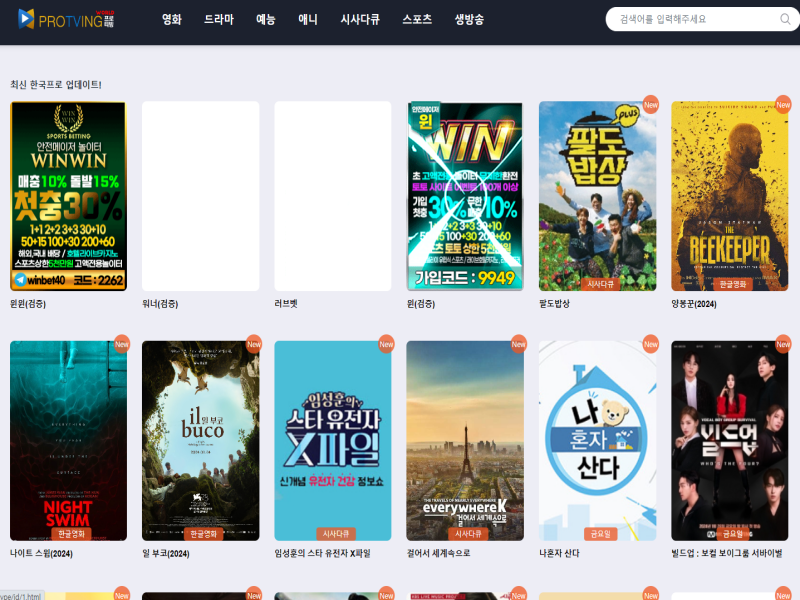Click the WINWIN sports betting banner
The height and width of the screenshot is (600, 800).
coord(68,196)
